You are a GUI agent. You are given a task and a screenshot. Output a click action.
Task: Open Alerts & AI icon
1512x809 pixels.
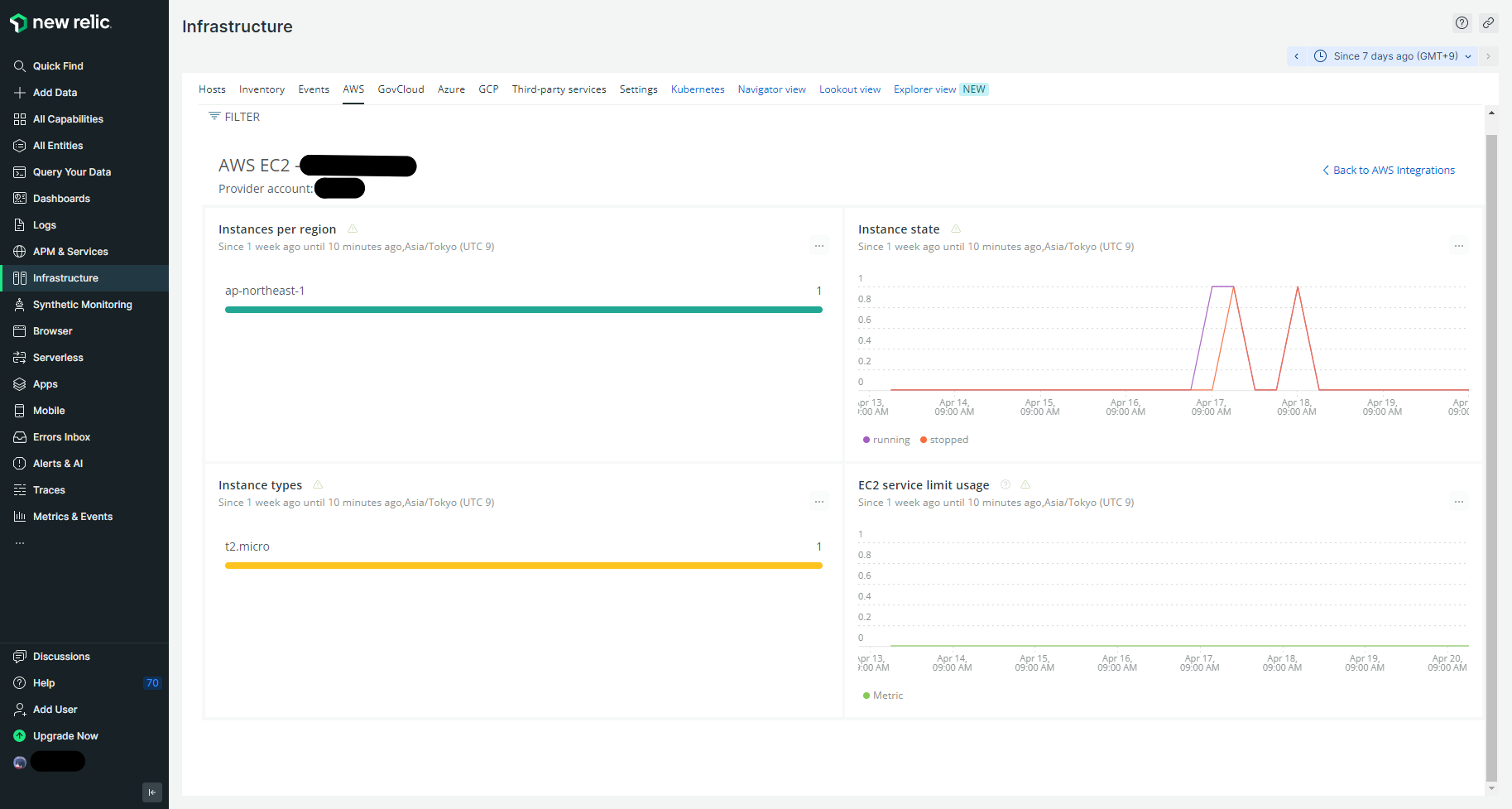(x=20, y=464)
